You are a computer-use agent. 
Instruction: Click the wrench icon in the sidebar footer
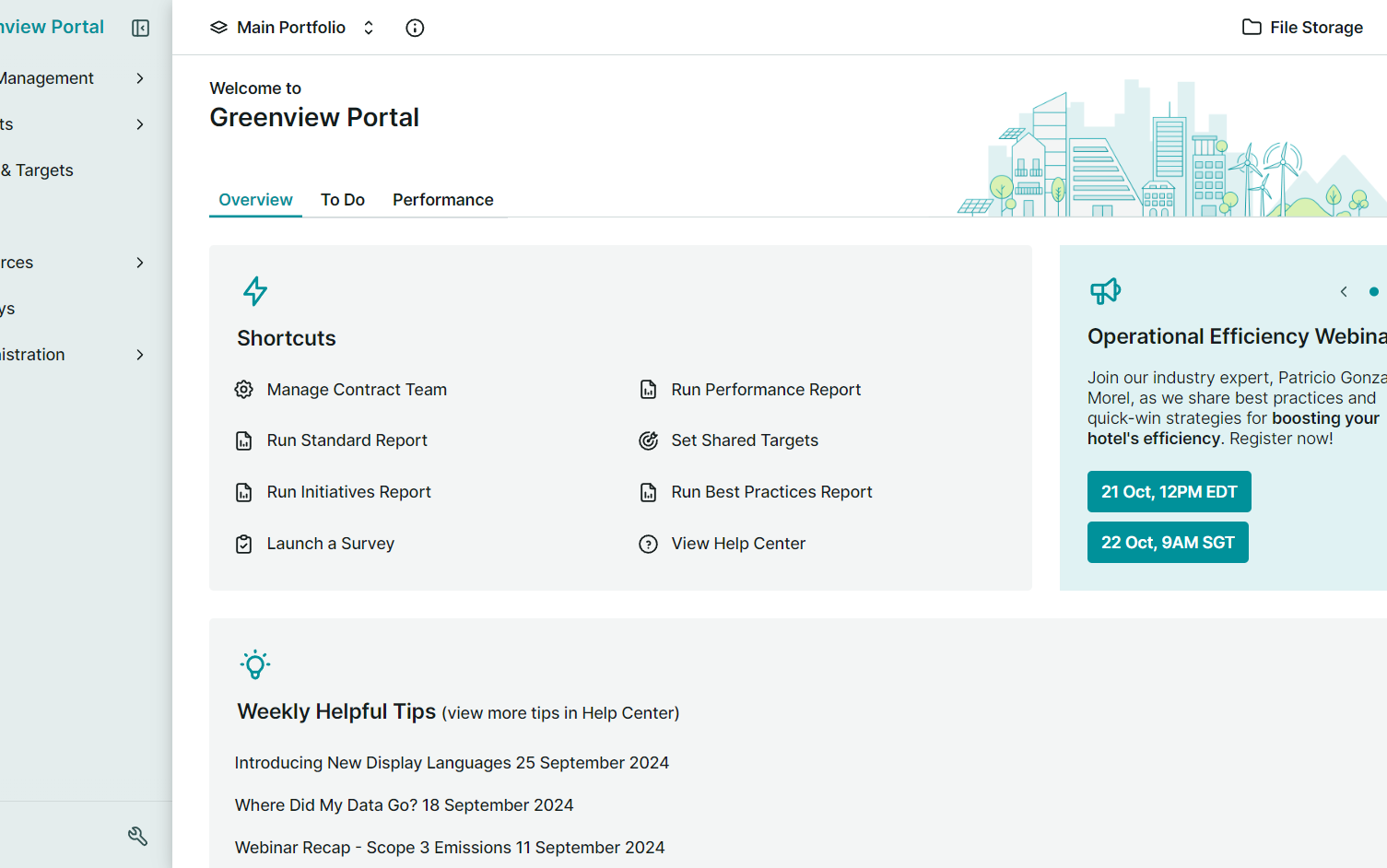point(137,836)
